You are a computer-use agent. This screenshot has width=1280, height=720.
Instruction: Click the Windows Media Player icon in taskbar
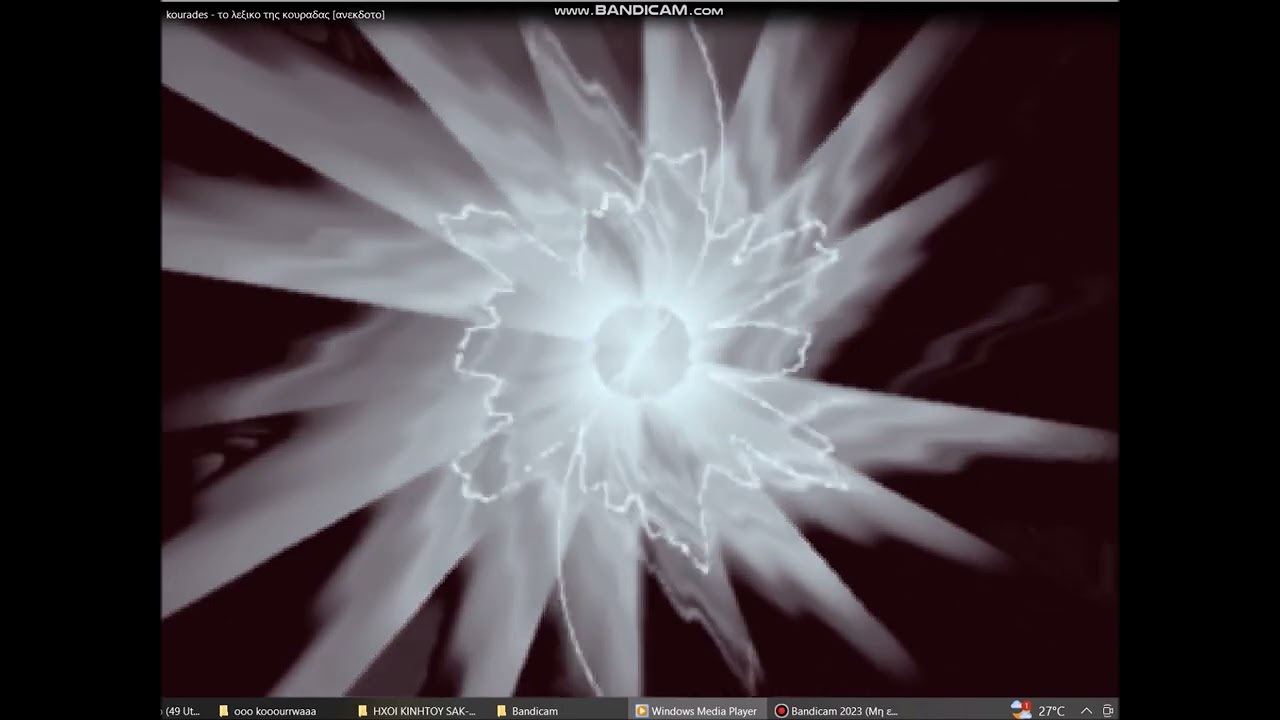pyautogui.click(x=642, y=711)
